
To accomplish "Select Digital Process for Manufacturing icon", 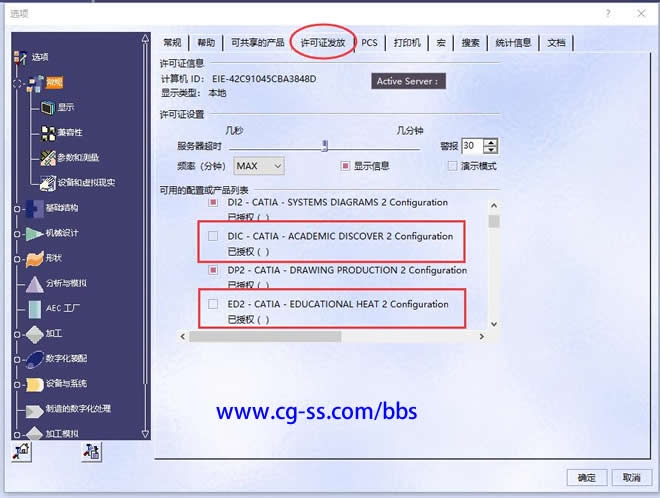I will click(35, 410).
